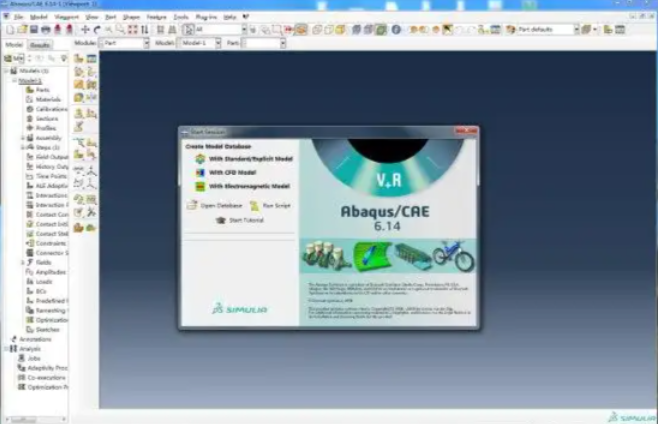This screenshot has width=658, height=424.
Task: Click the CFD Model icon in dialog
Action: click(x=200, y=173)
